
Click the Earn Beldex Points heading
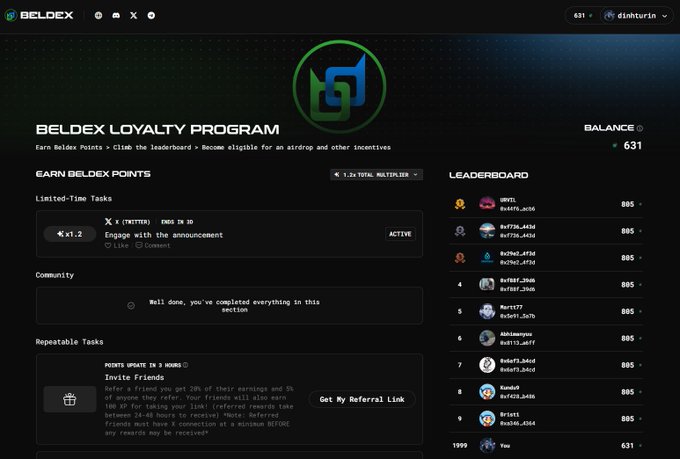pos(93,174)
